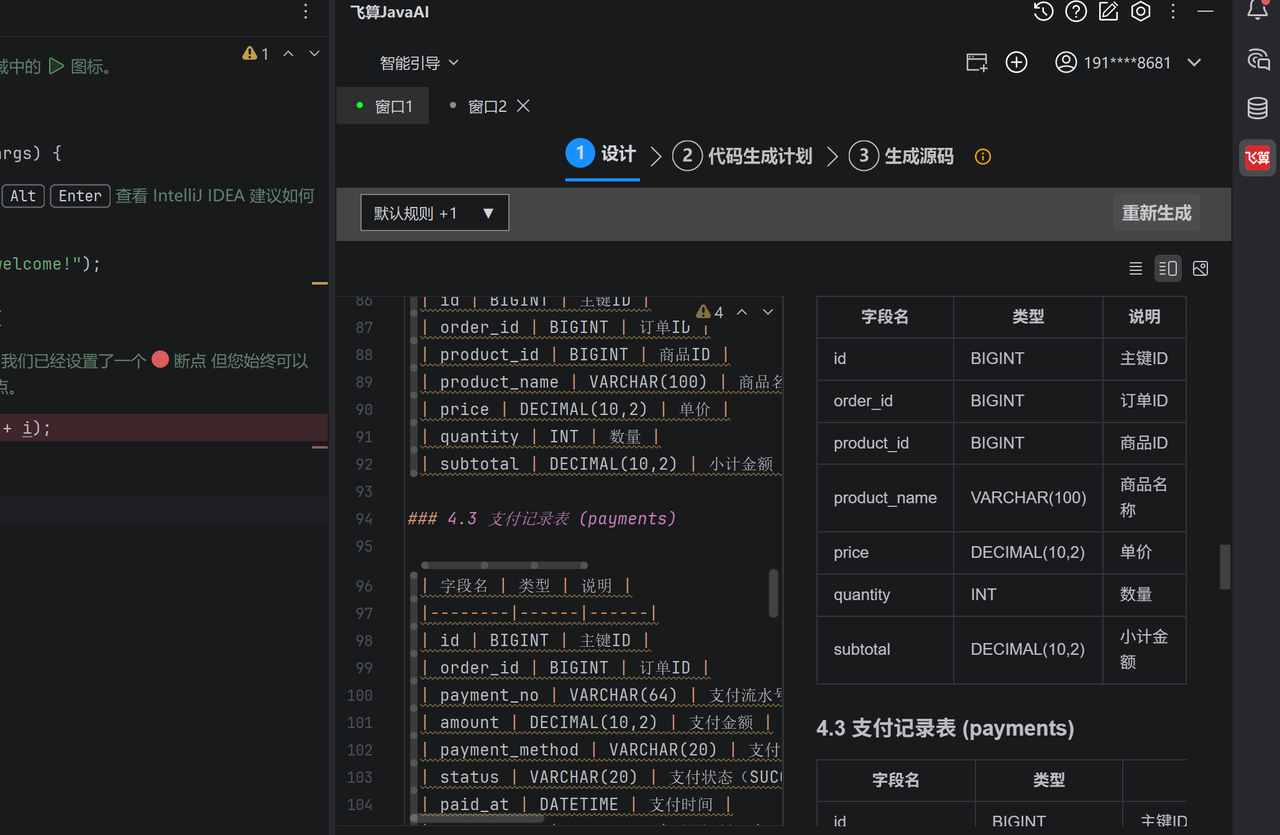
Task: Click the circled plus add icon
Action: coord(1016,62)
